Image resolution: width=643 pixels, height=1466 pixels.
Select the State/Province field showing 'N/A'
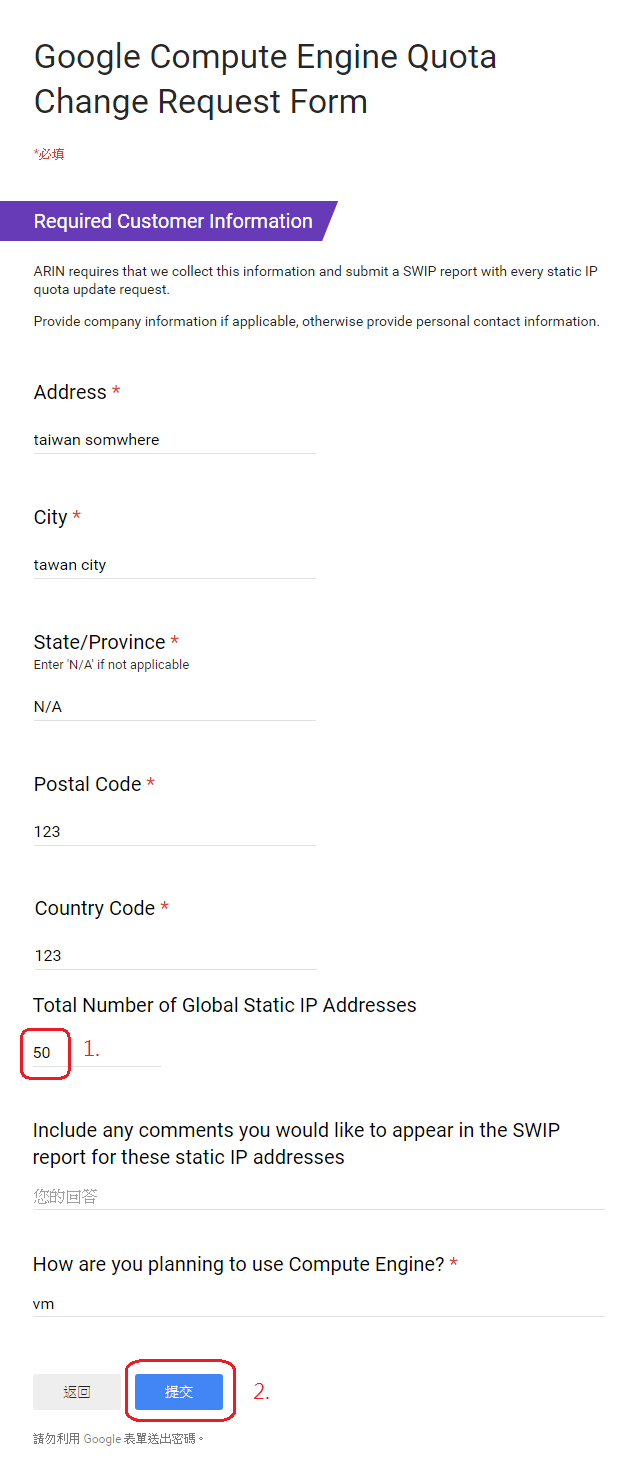[174, 707]
